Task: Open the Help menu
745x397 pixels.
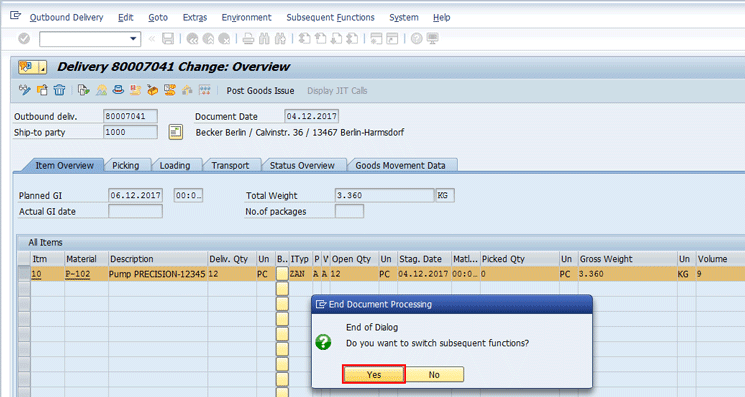Action: (441, 17)
